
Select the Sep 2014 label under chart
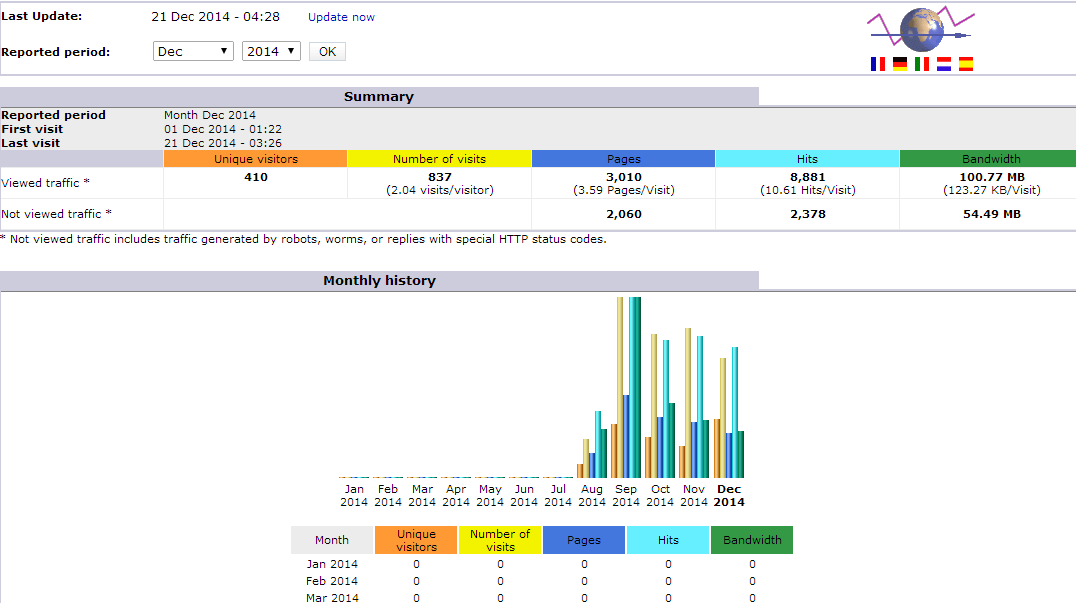pos(626,496)
